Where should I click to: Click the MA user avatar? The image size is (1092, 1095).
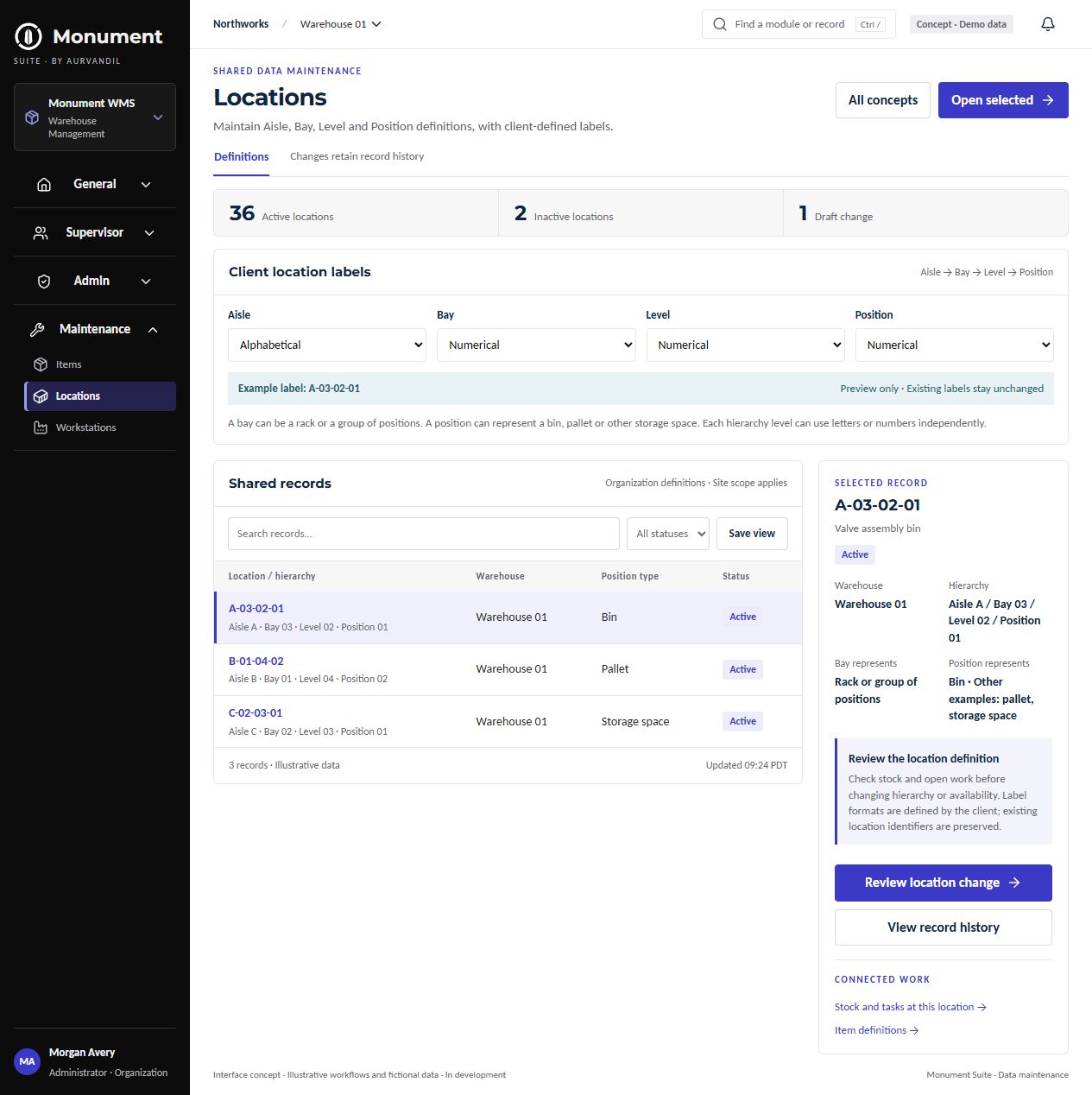(x=28, y=1061)
